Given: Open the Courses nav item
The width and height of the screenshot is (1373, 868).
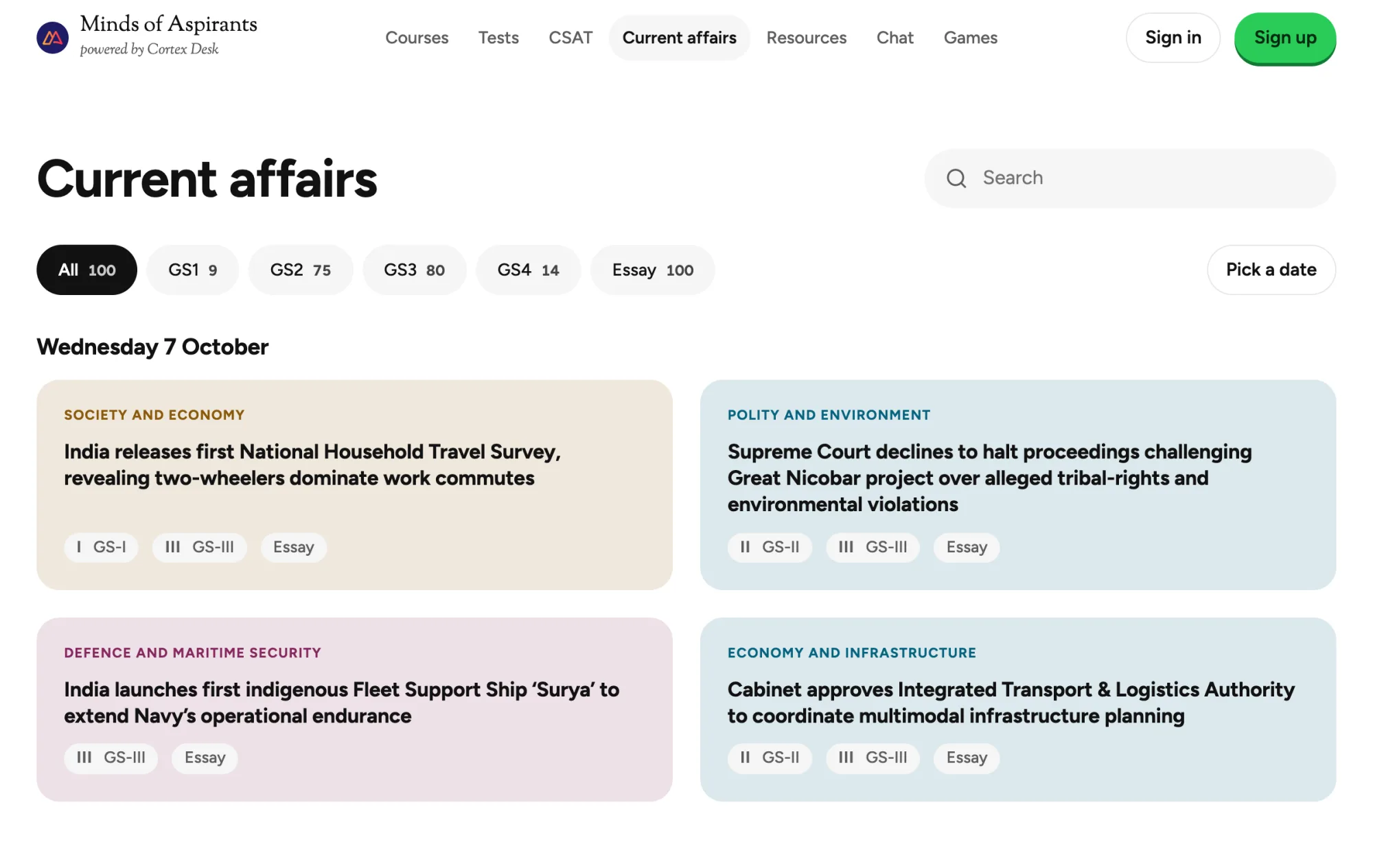Looking at the screenshot, I should [417, 38].
